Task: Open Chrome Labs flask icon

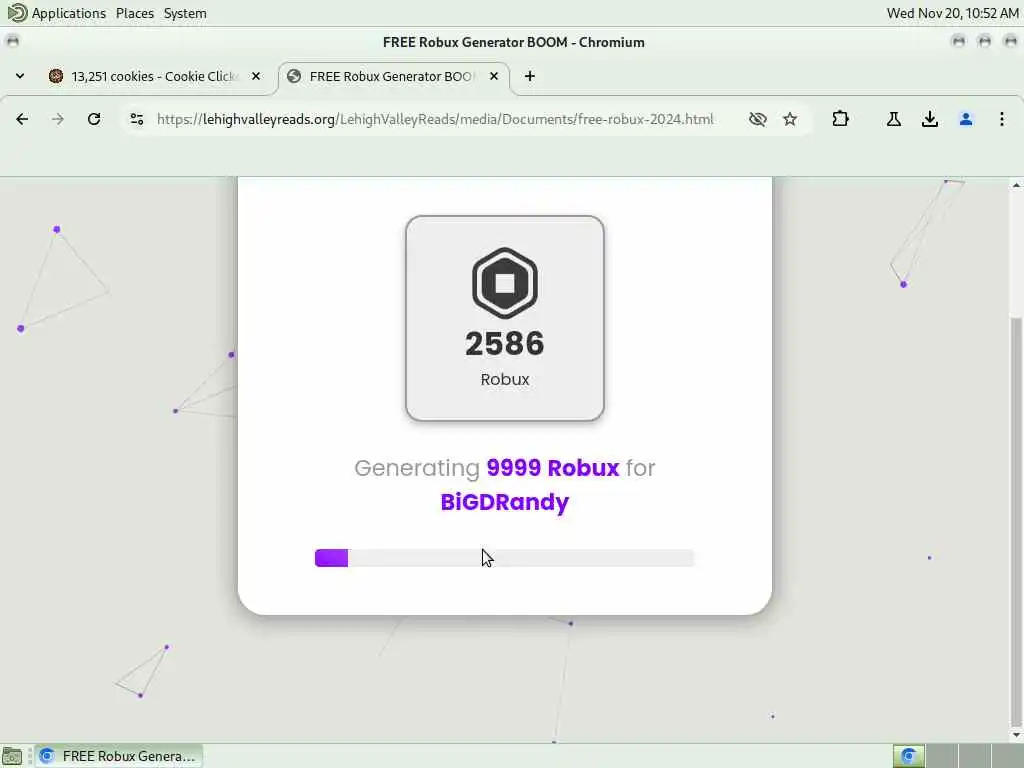Action: (894, 119)
